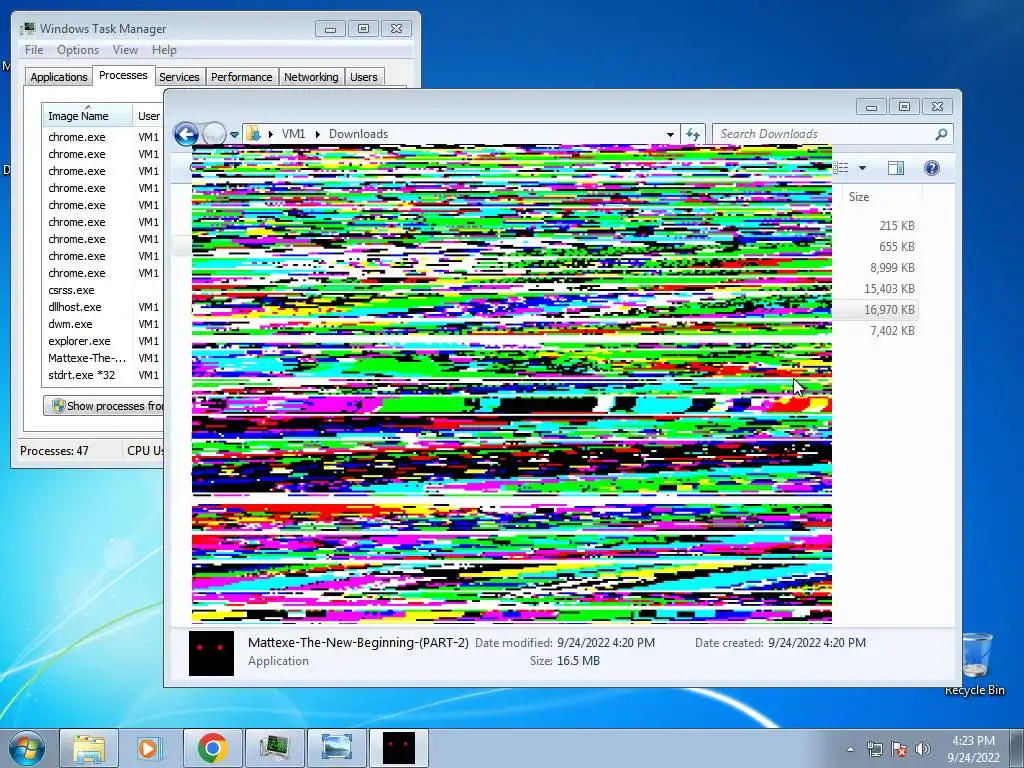The image size is (1024, 768).
Task: Open the Windows Start menu
Action: pos(27,748)
